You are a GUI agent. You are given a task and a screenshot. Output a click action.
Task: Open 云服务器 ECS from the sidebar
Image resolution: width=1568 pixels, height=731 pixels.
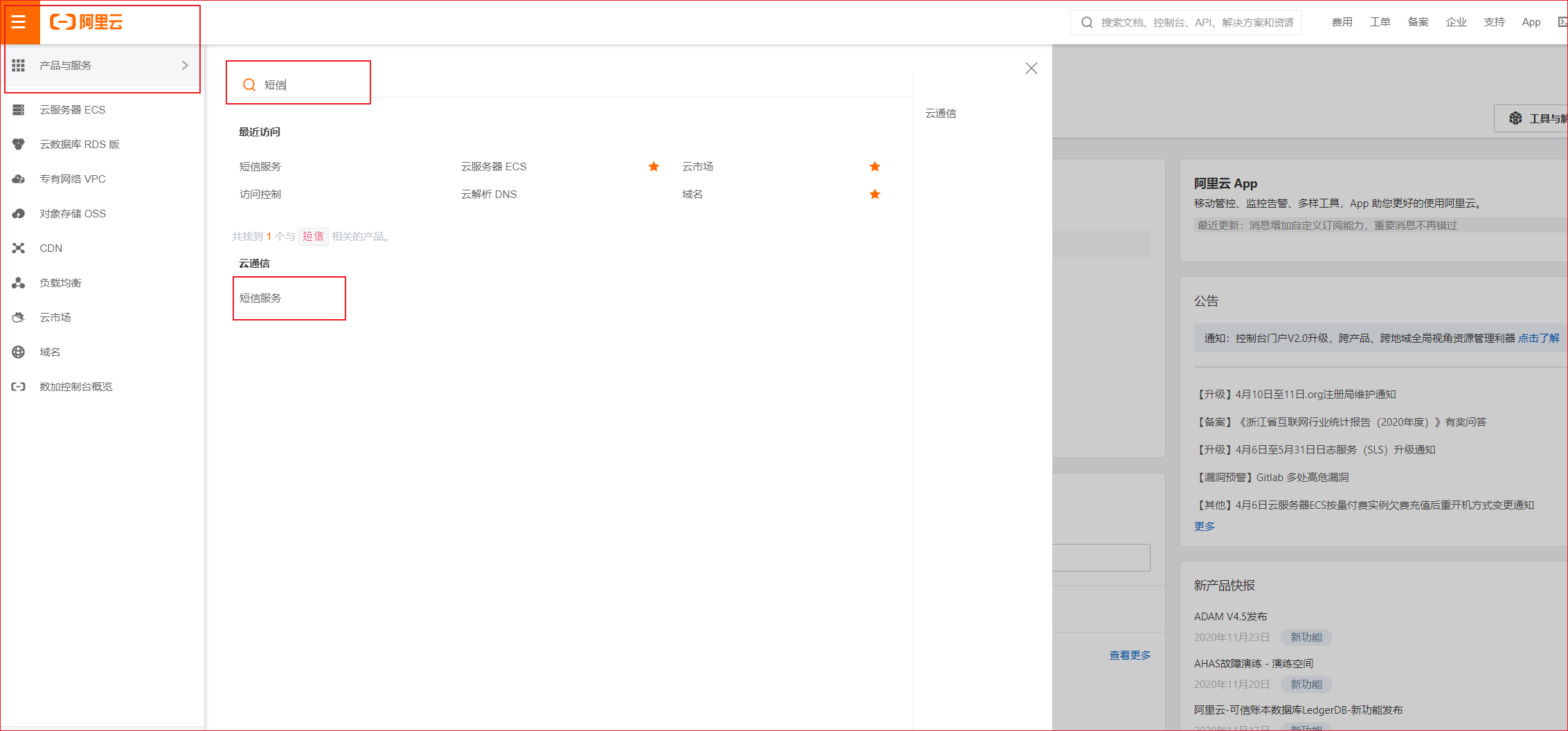(x=73, y=110)
